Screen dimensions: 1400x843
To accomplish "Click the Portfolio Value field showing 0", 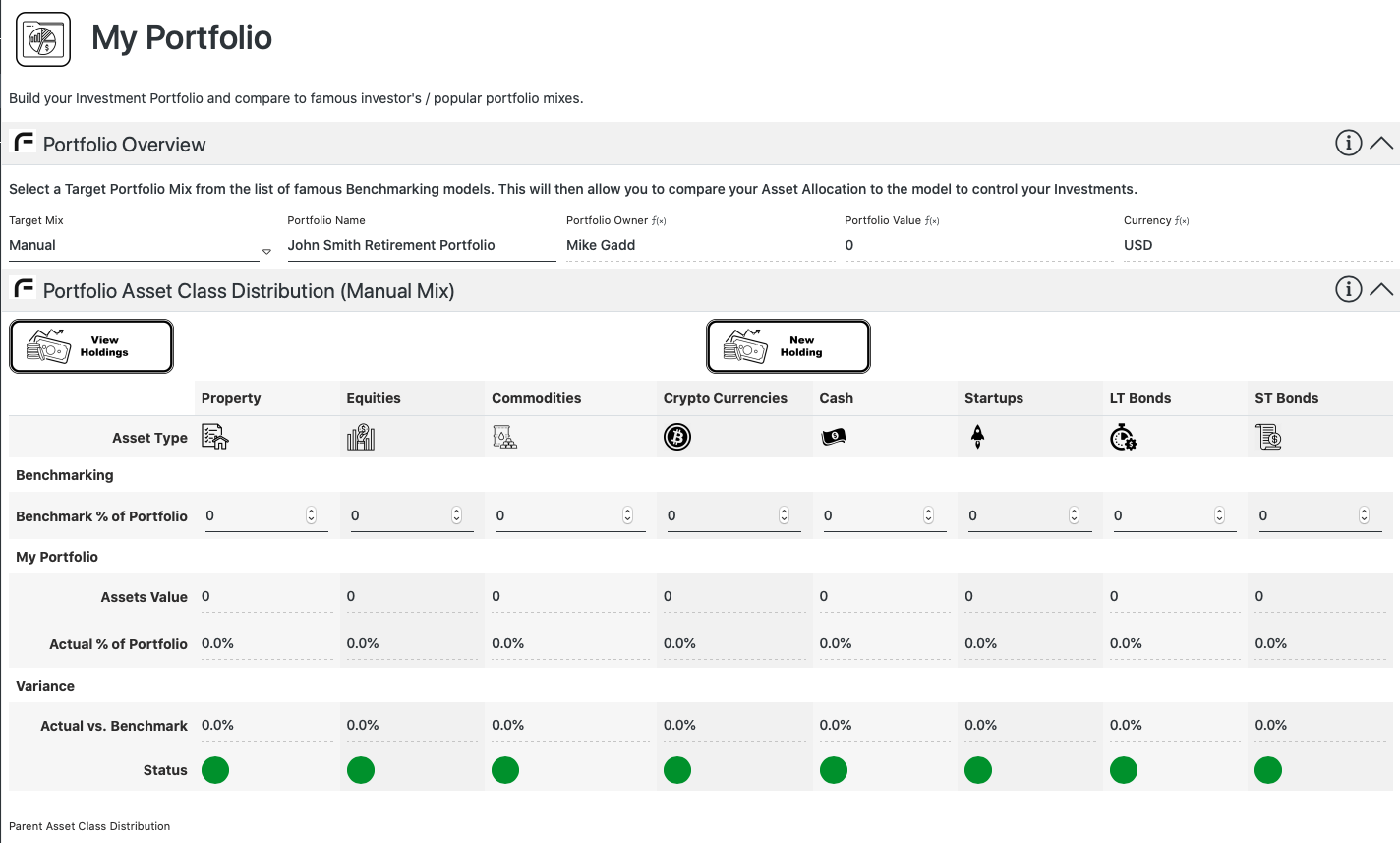I will coord(977,246).
